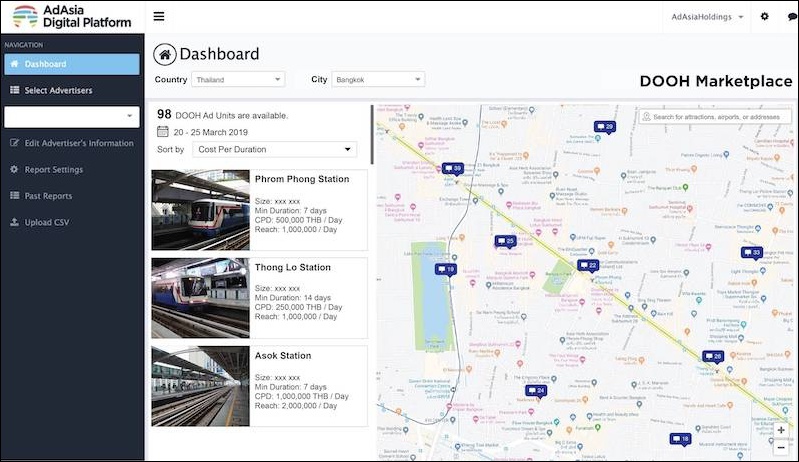Open AdAsiaHoldings account dropdown
799x462 pixels.
(707, 17)
